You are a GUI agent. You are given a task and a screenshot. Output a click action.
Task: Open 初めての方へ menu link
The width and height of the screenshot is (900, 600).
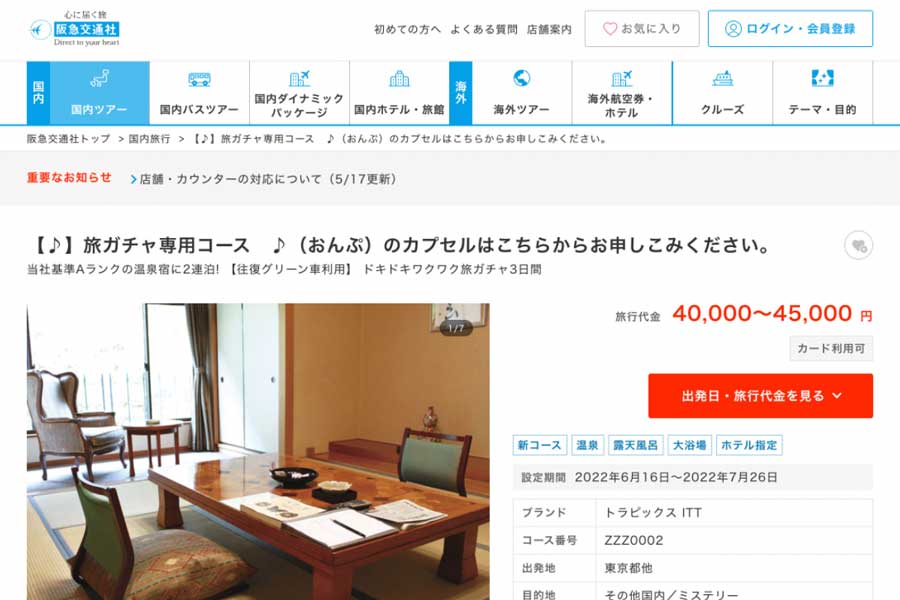(x=407, y=29)
